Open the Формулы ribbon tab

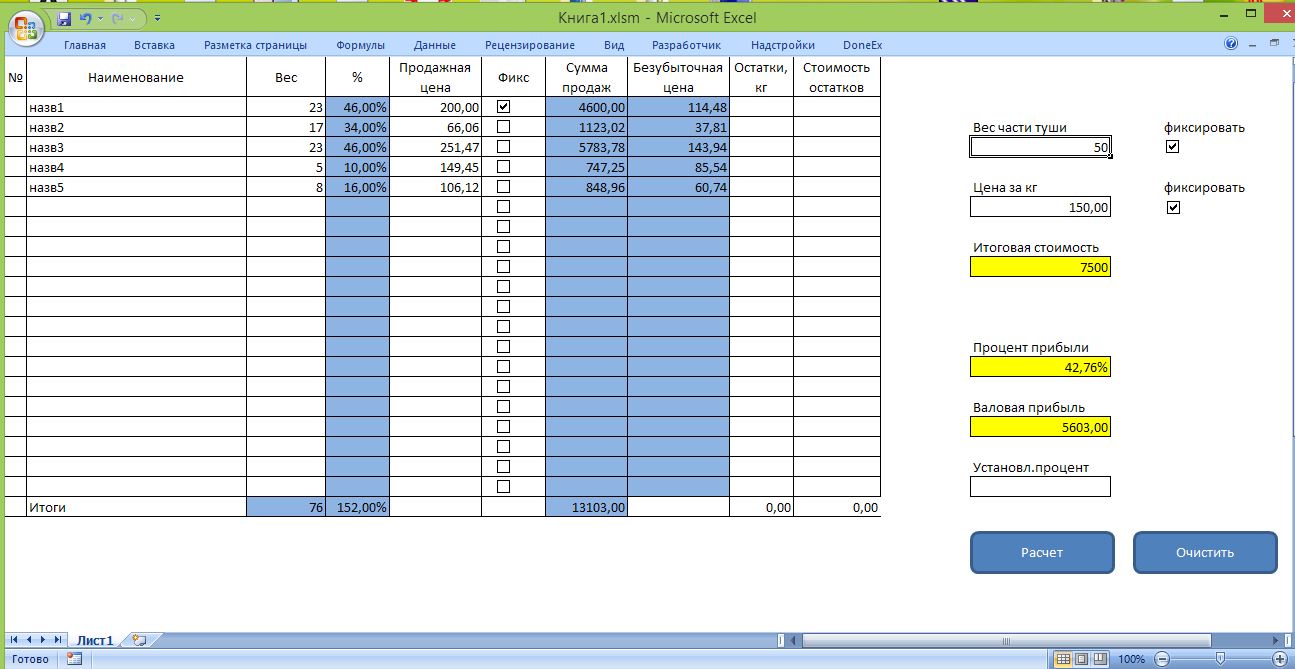[361, 45]
